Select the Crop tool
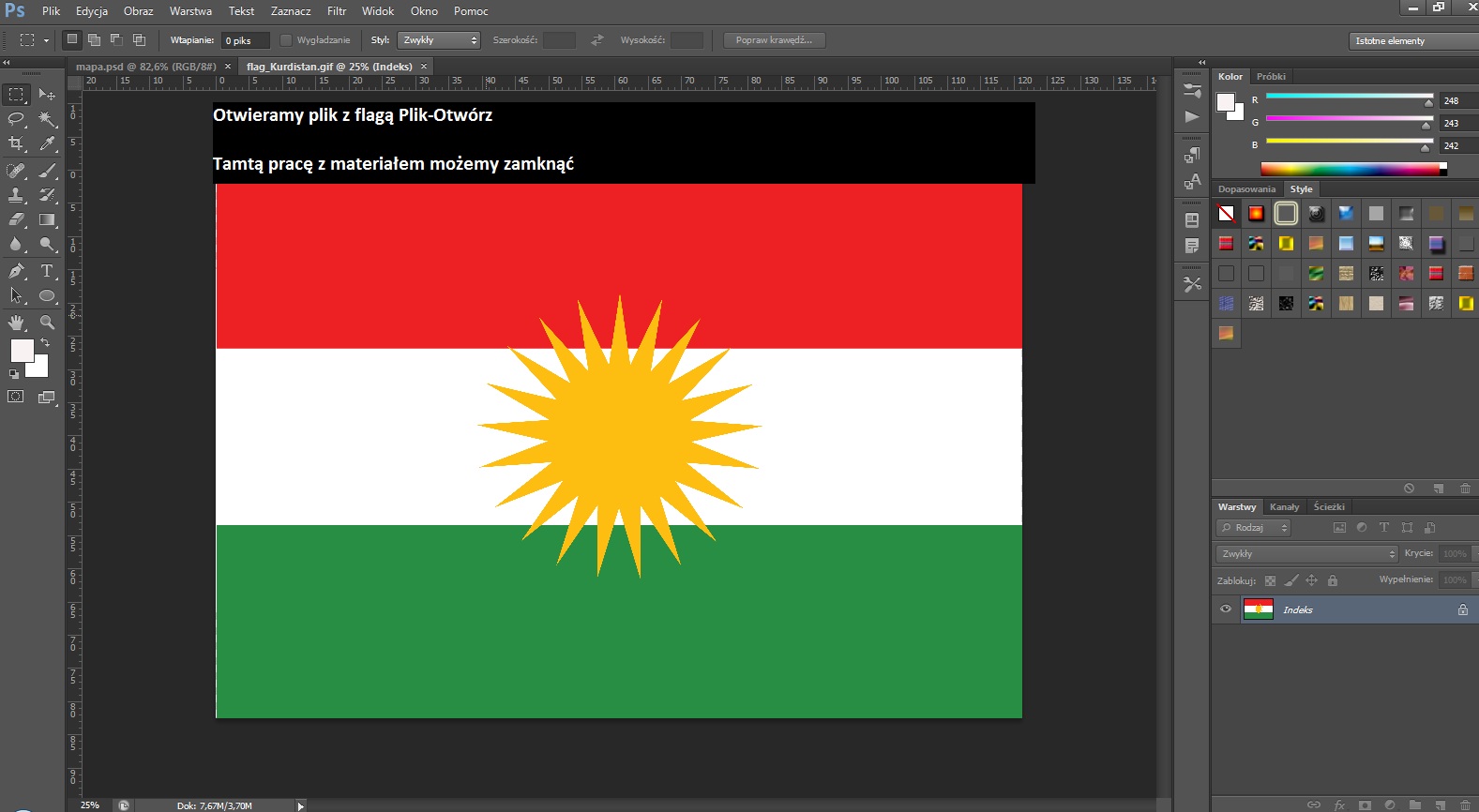Image resolution: width=1479 pixels, height=812 pixels. (17, 143)
